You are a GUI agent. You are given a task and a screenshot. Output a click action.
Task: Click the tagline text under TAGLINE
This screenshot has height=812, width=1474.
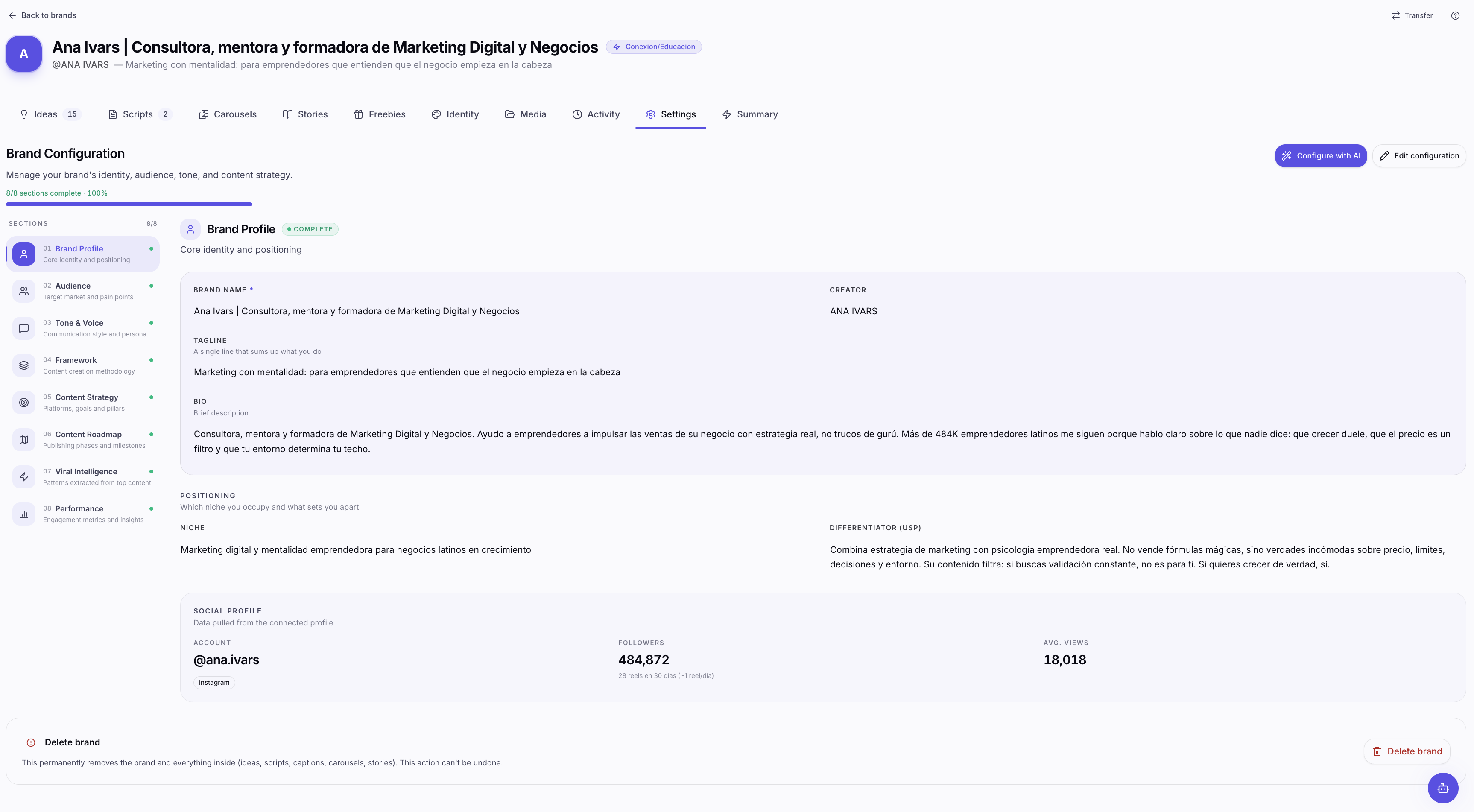pyautogui.click(x=407, y=373)
